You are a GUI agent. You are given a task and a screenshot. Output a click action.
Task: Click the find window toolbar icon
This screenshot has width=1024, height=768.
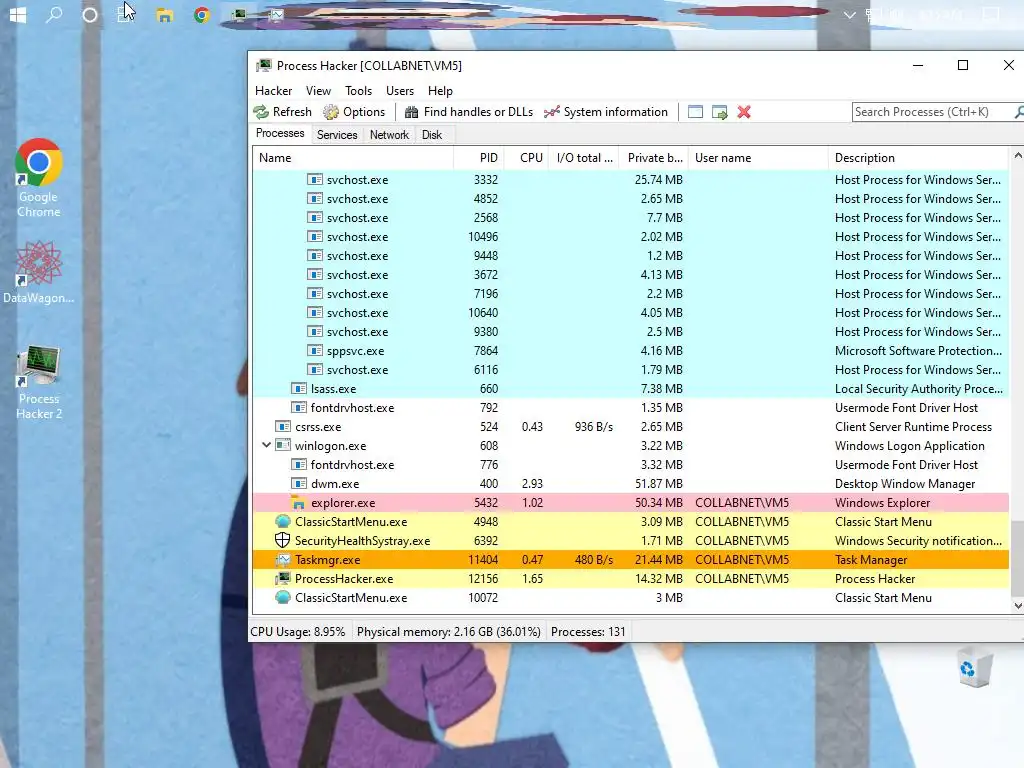tap(696, 112)
